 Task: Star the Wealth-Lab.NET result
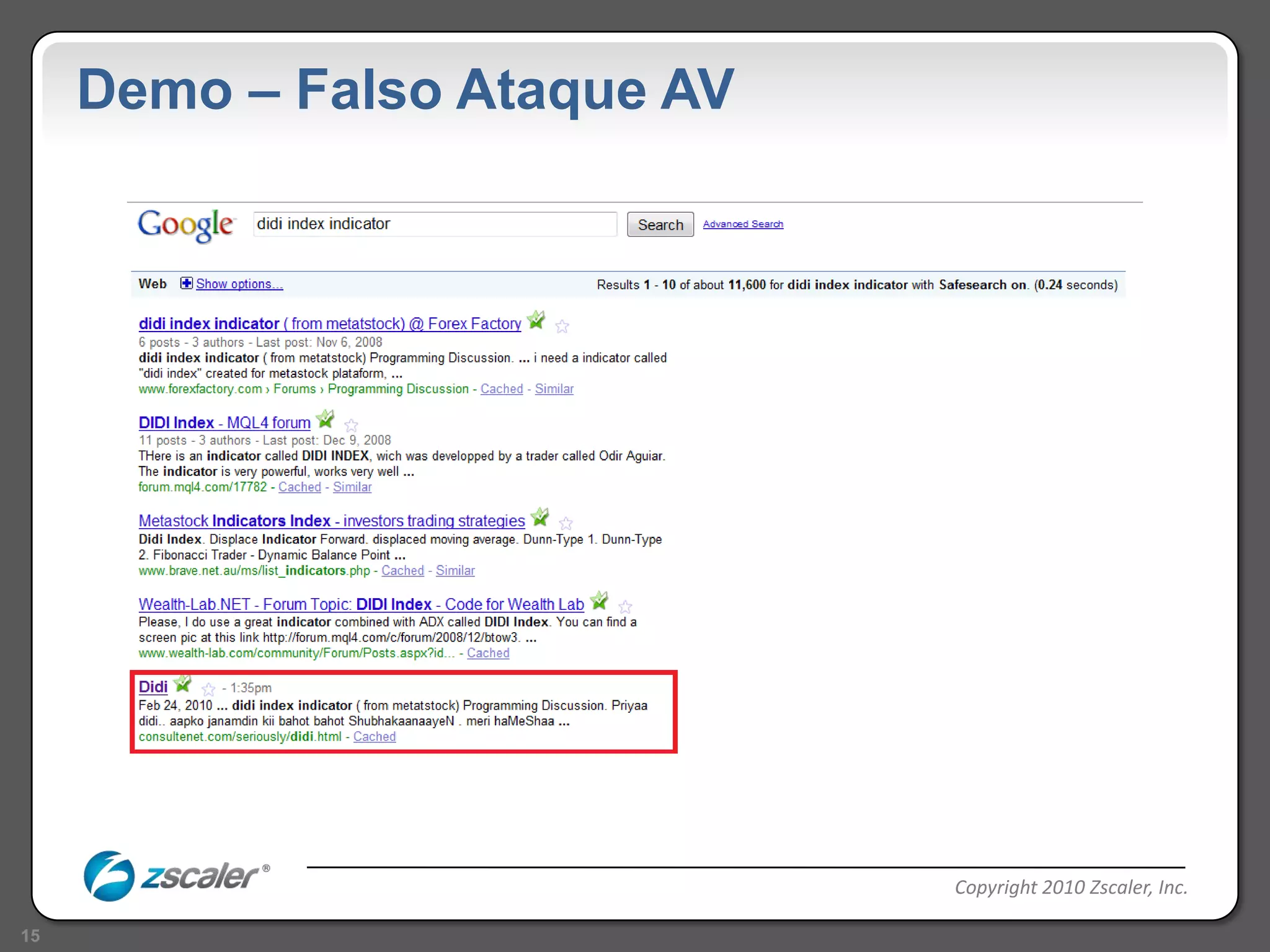625,606
